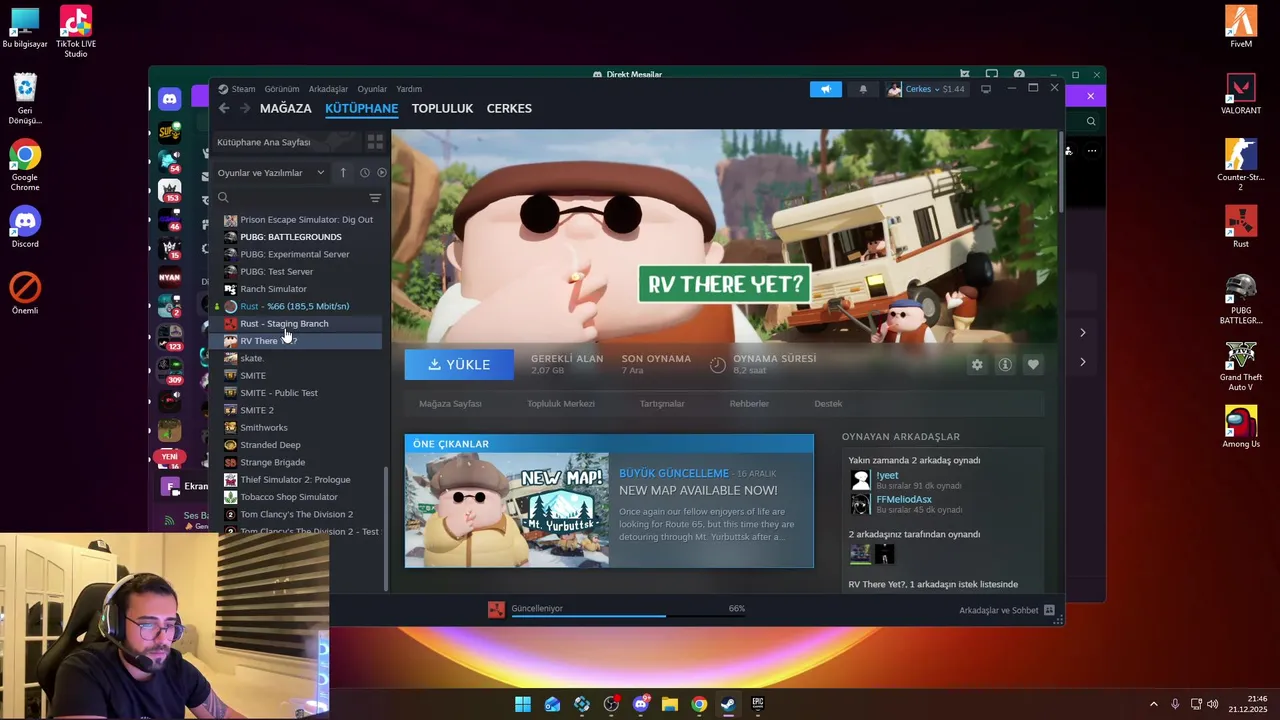Select Stranded Deep in library list
This screenshot has height=720, width=1280.
pos(270,445)
